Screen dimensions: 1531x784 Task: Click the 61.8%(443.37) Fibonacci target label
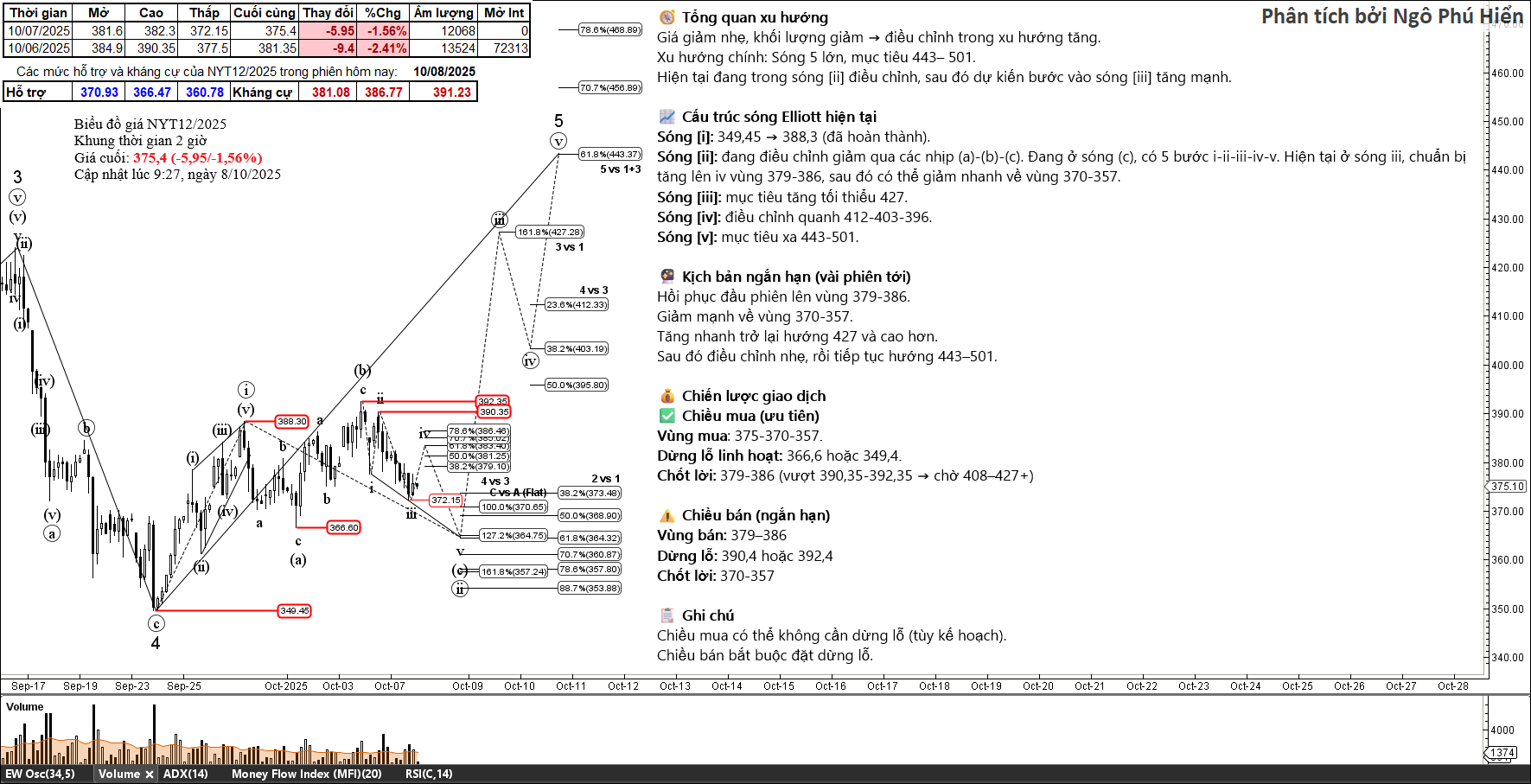pyautogui.click(x=610, y=155)
